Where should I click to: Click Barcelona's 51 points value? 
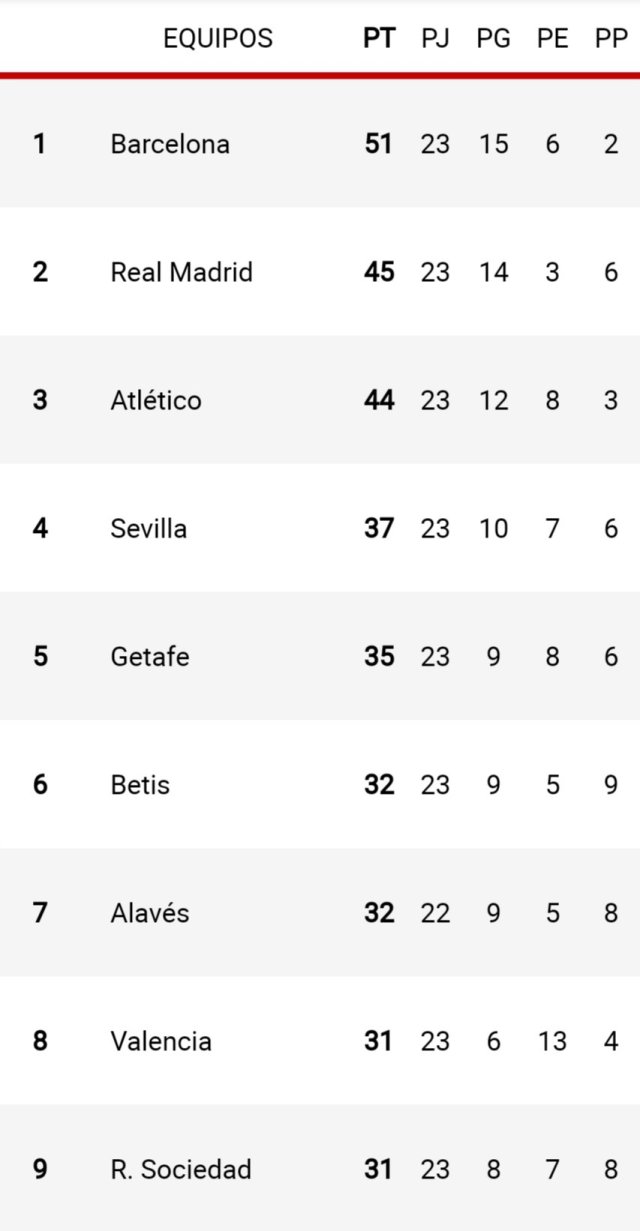click(x=379, y=144)
